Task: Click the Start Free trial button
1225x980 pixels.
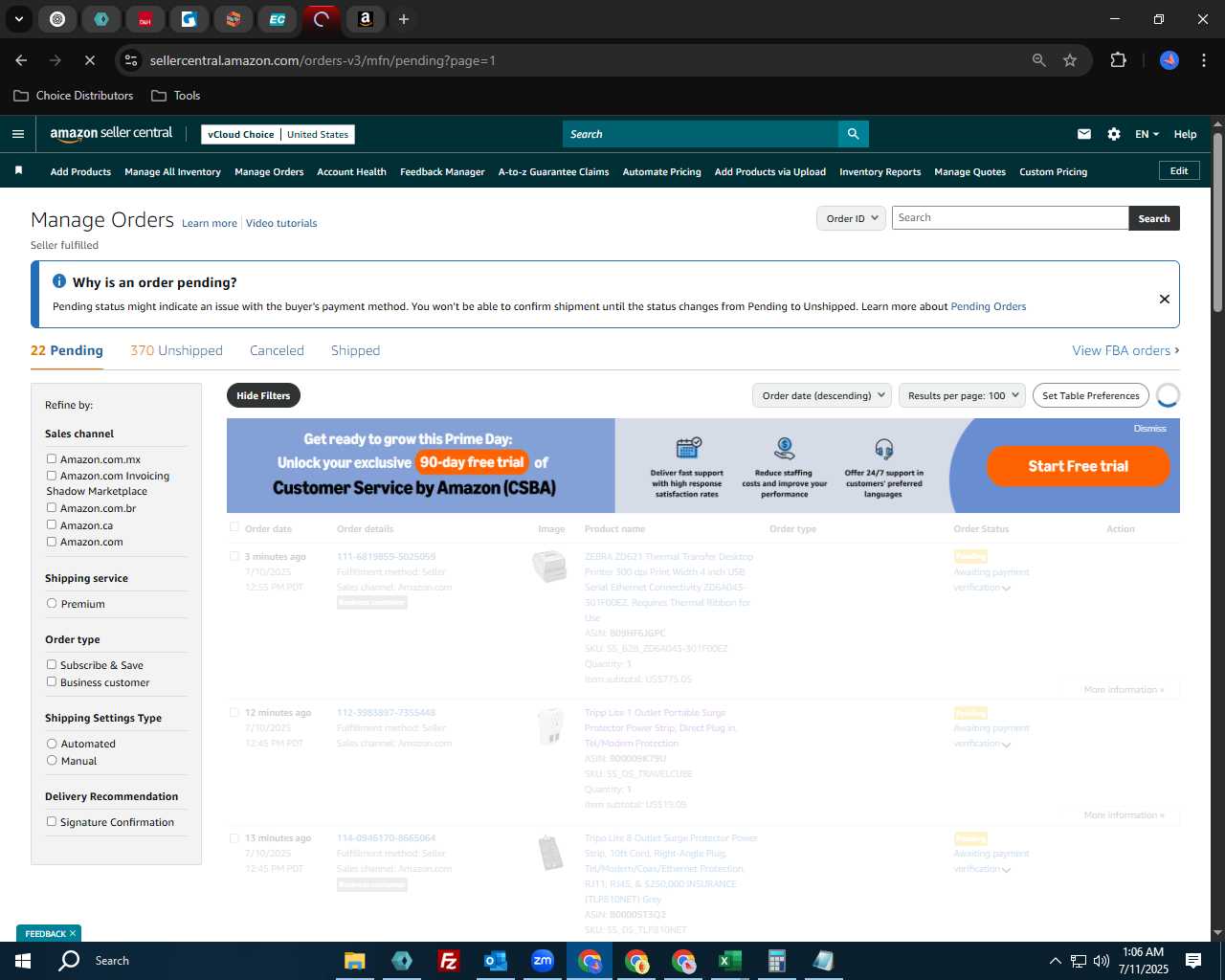Action: click(x=1078, y=466)
